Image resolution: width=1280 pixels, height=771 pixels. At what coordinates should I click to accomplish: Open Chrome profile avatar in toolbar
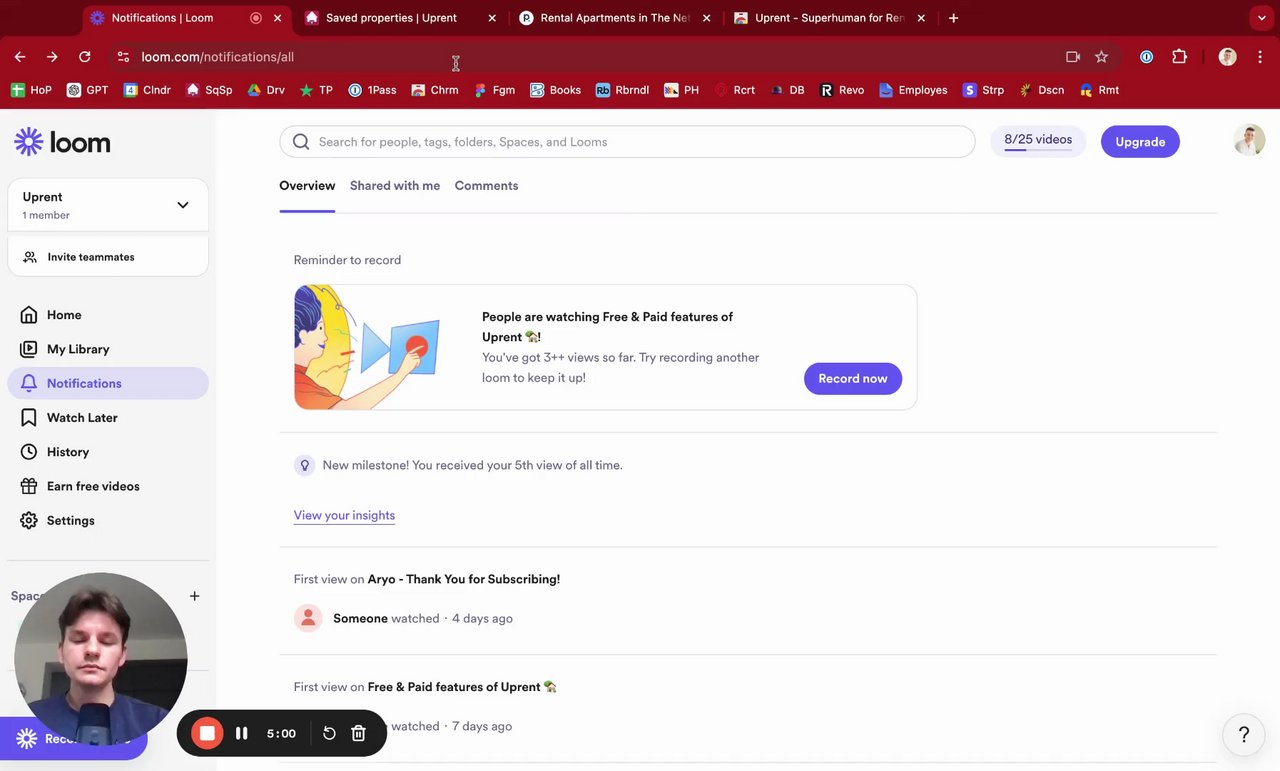[x=1227, y=57]
